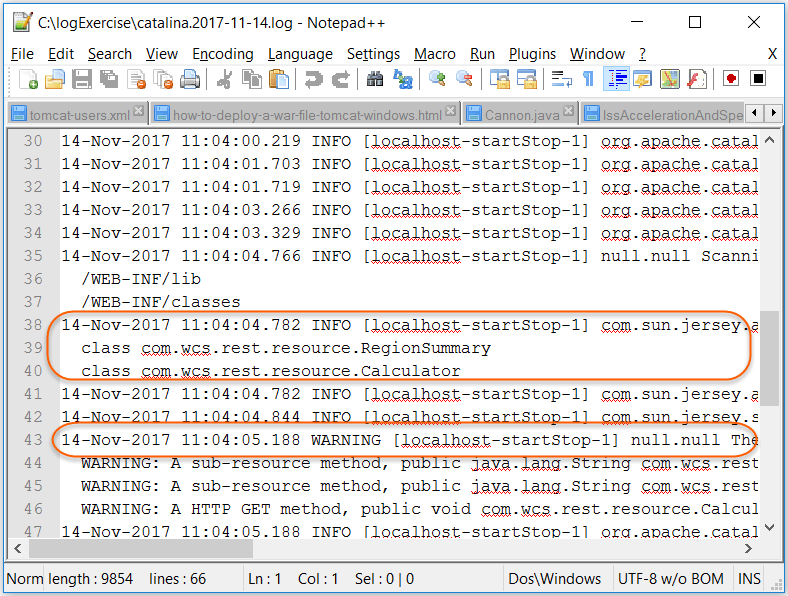
Task: Open the ? help menu
Action: (x=642, y=54)
